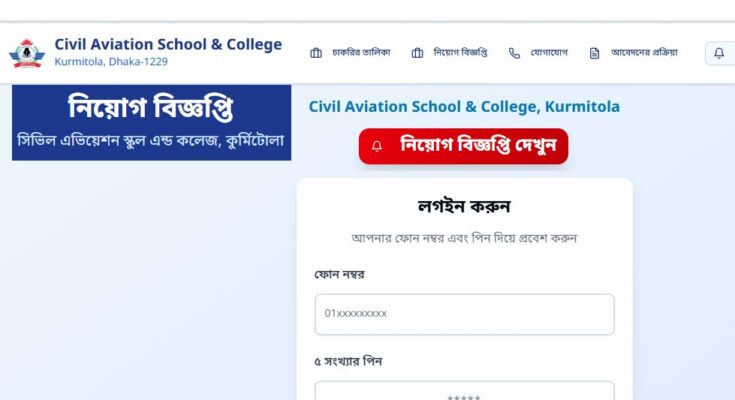
Task: Click the লগইন করুন form heading
Action: pyautogui.click(x=464, y=206)
